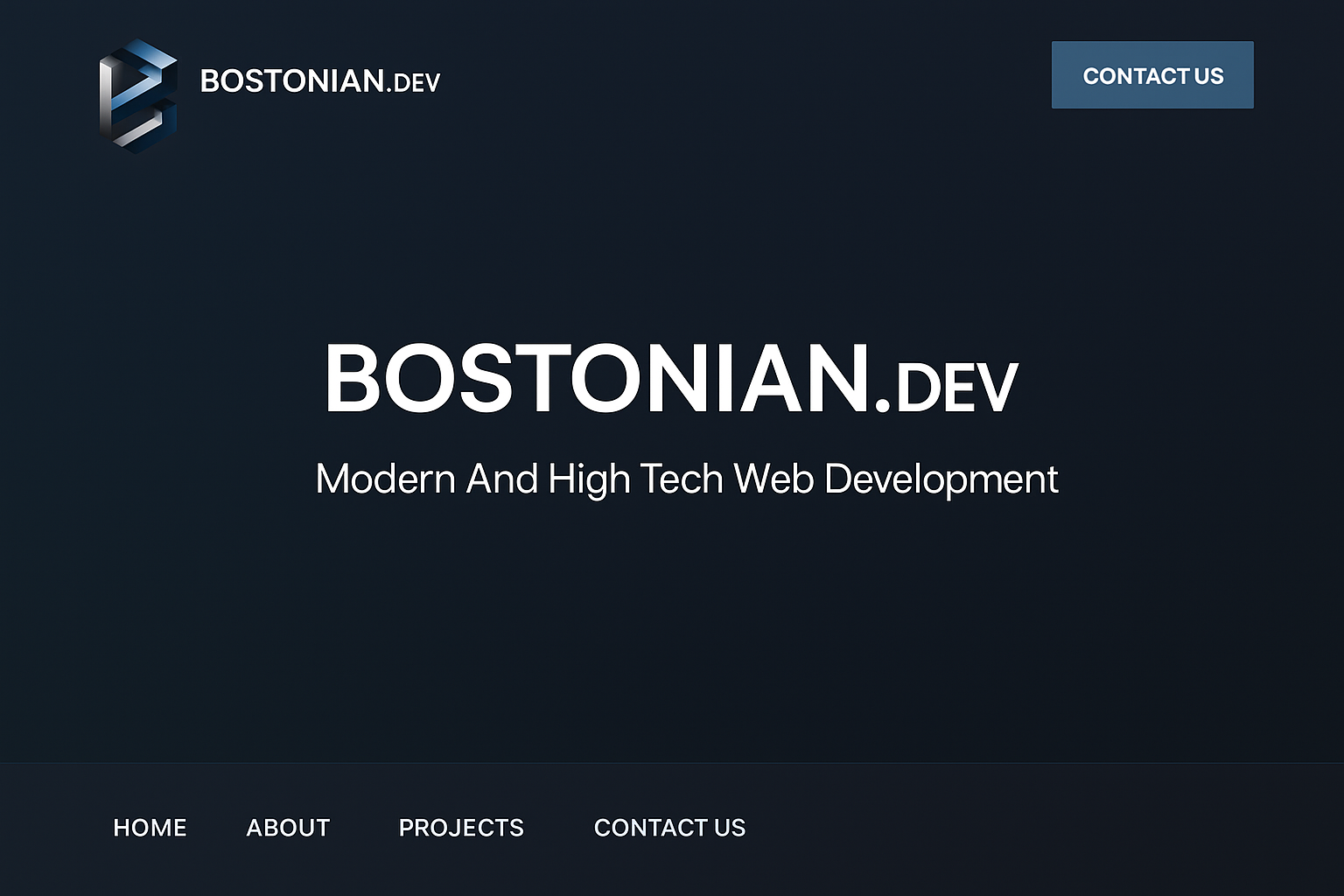Click the BOSTONIAN.DEV header brand text
The width and height of the screenshot is (1344, 896).
(x=319, y=81)
